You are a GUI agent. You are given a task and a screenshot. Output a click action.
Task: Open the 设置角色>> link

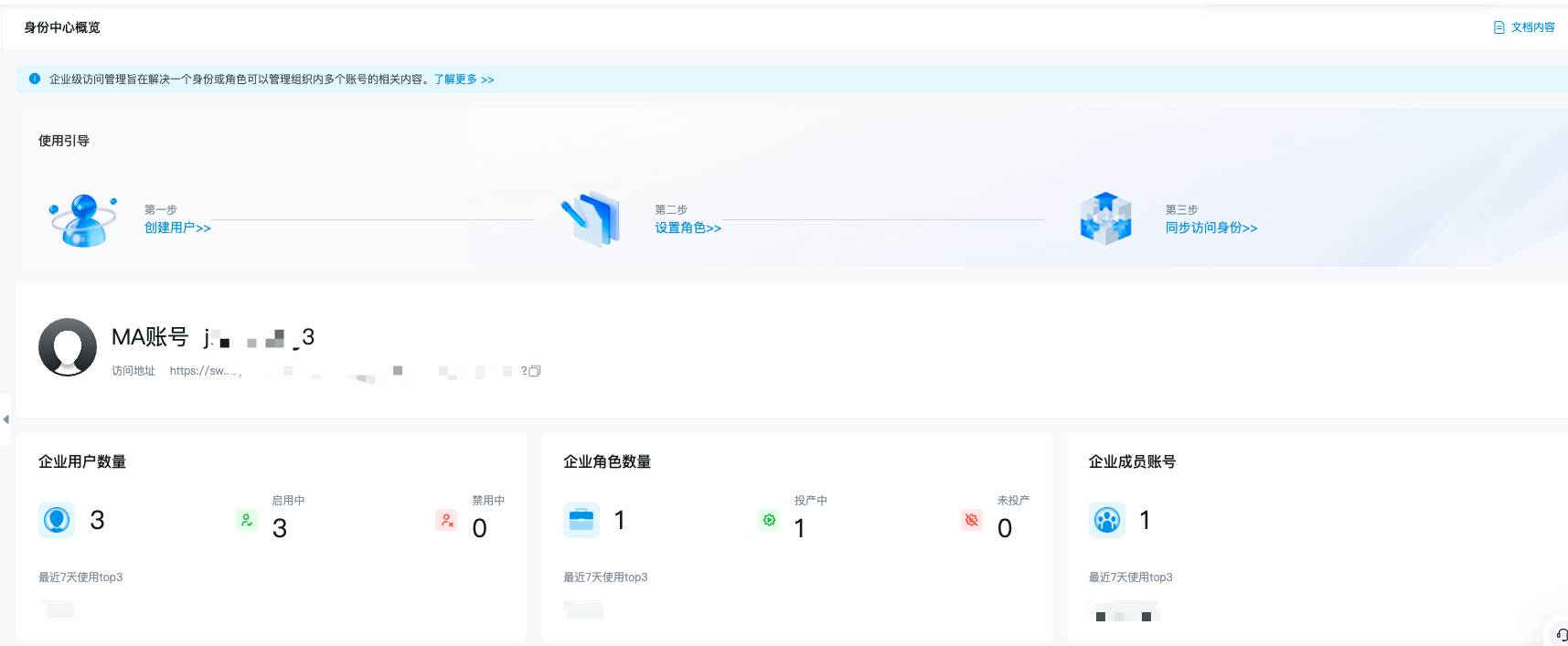pyautogui.click(x=688, y=228)
